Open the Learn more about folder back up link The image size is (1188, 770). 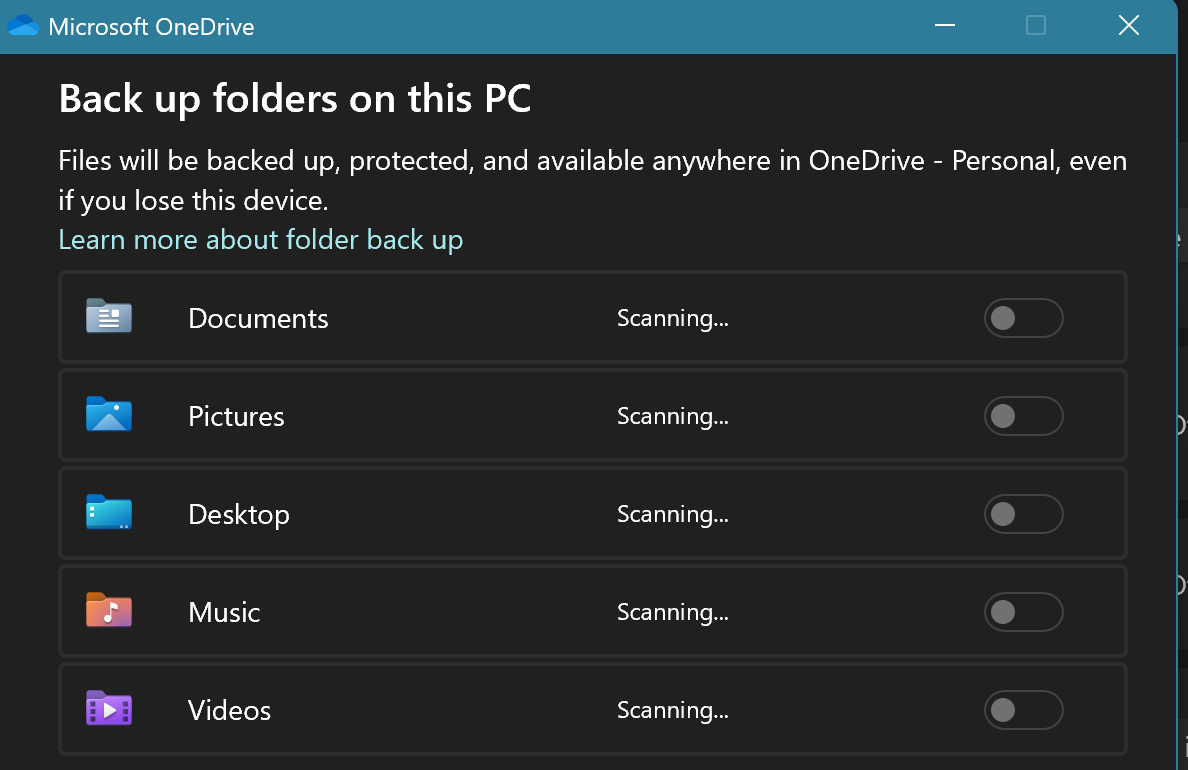click(261, 240)
